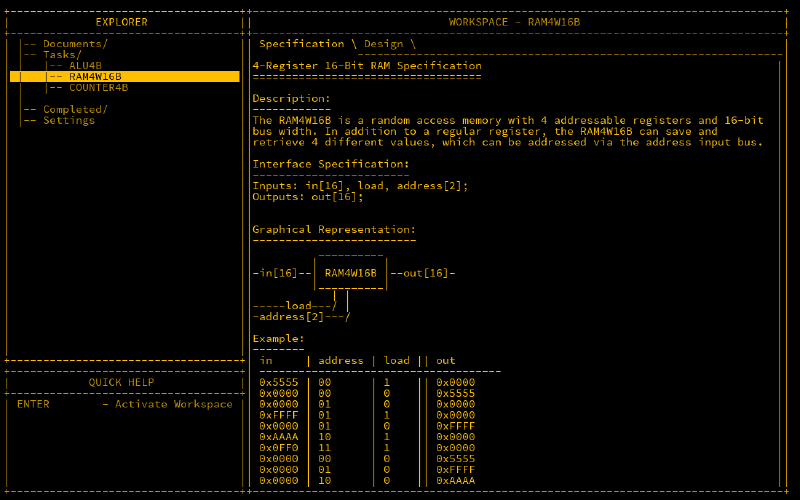The image size is (800, 500).
Task: Click the address[2] wire label in diagram
Action: pos(291,317)
